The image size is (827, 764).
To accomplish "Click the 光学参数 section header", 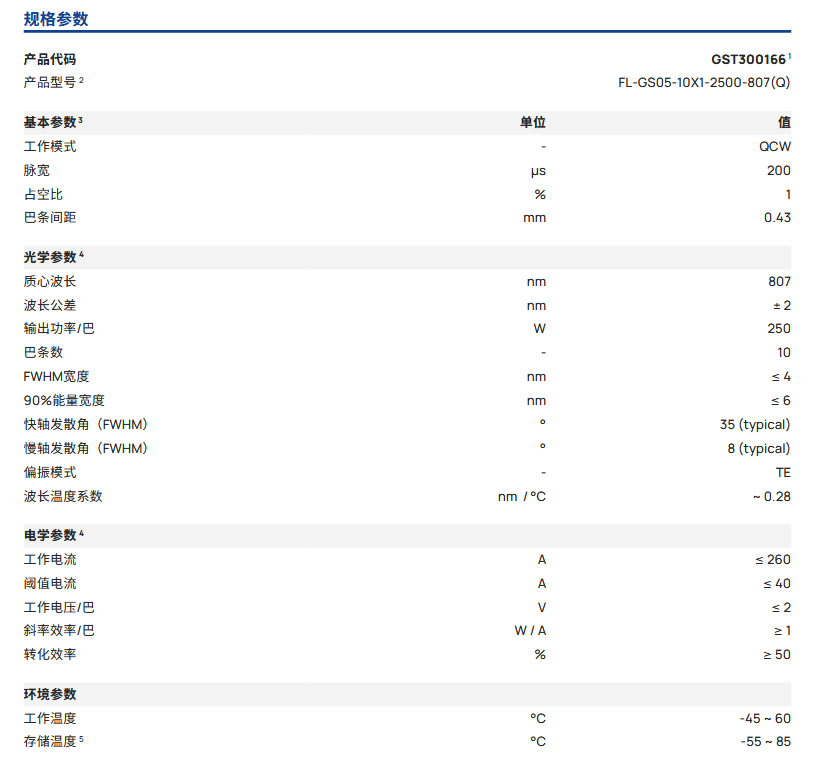I will (50, 257).
